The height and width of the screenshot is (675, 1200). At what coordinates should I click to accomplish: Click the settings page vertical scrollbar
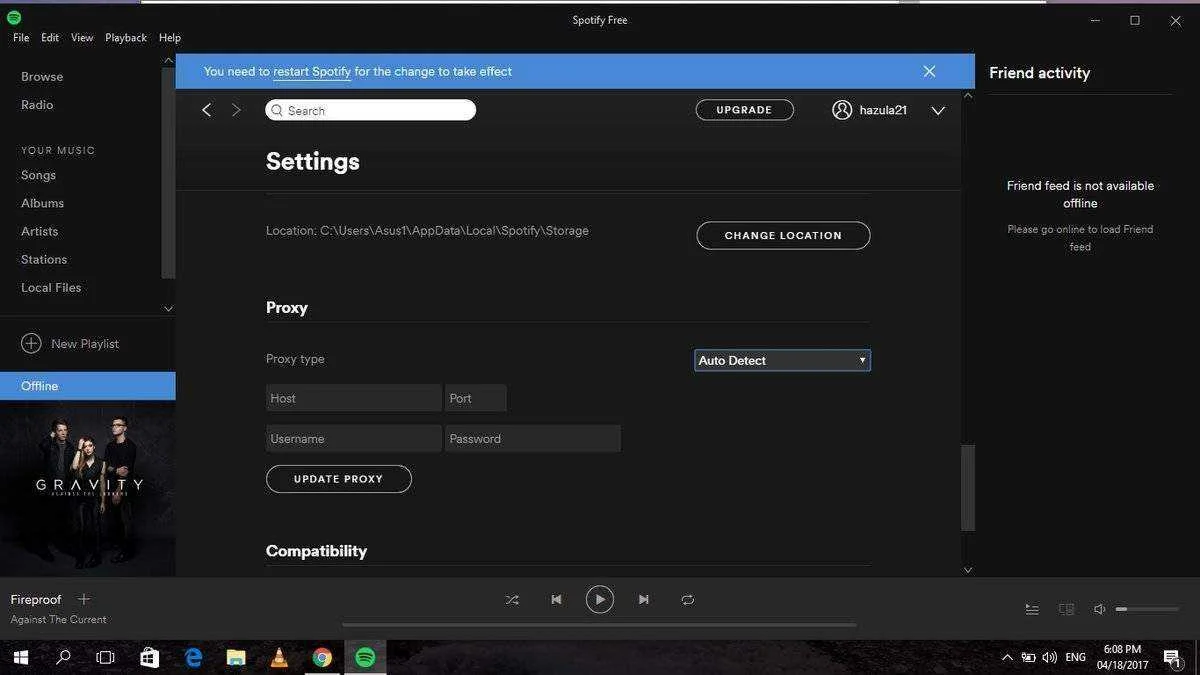[x=967, y=487]
